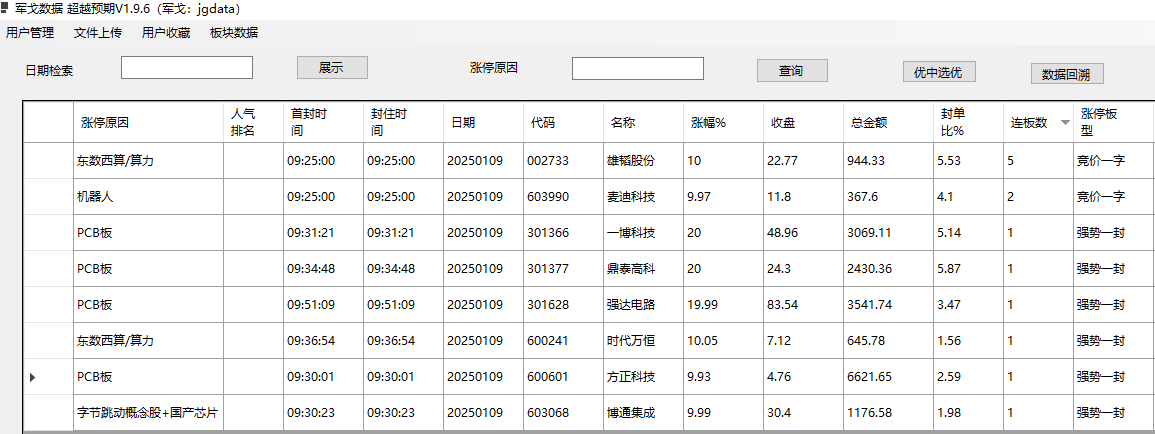Open the 板块数据 menu
Viewport: 1155px width, 434px height.
tap(234, 32)
